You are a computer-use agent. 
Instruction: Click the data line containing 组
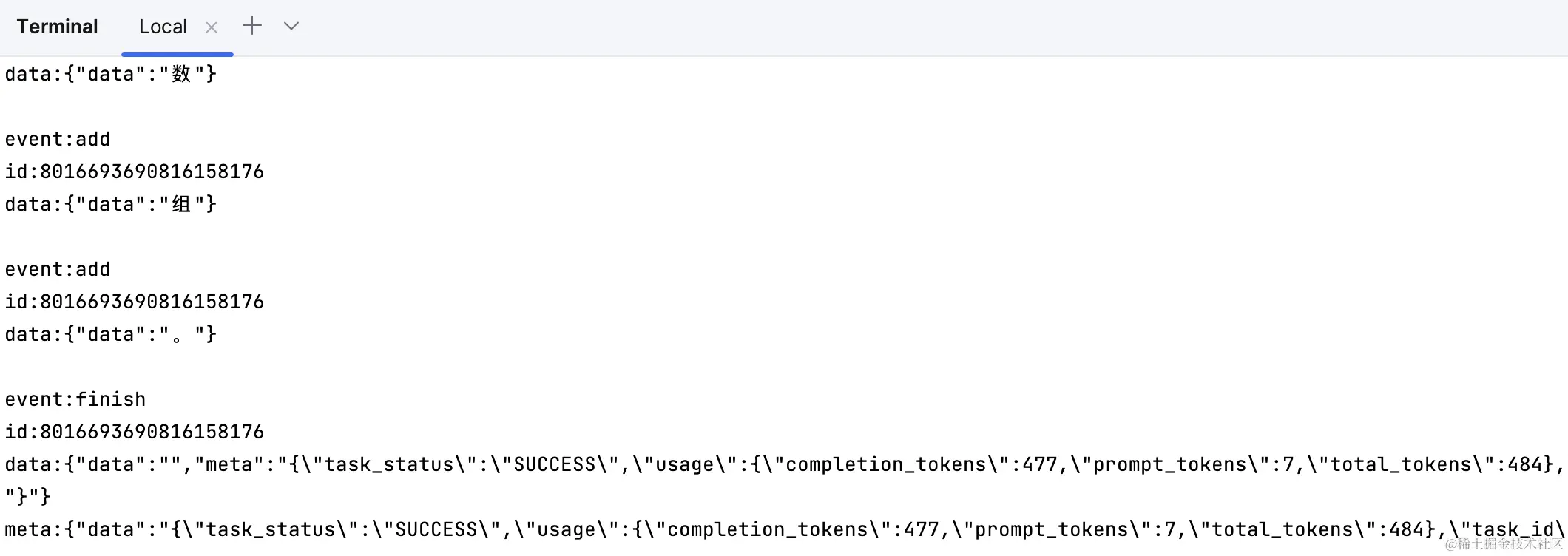[x=111, y=204]
